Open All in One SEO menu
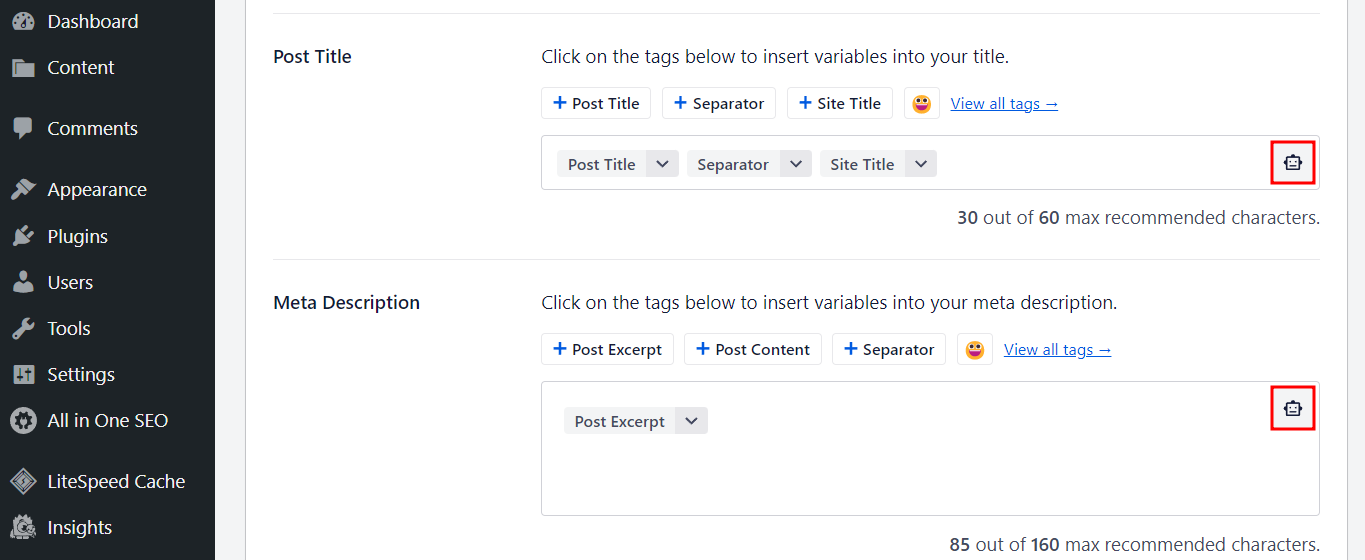 pyautogui.click(x=107, y=421)
